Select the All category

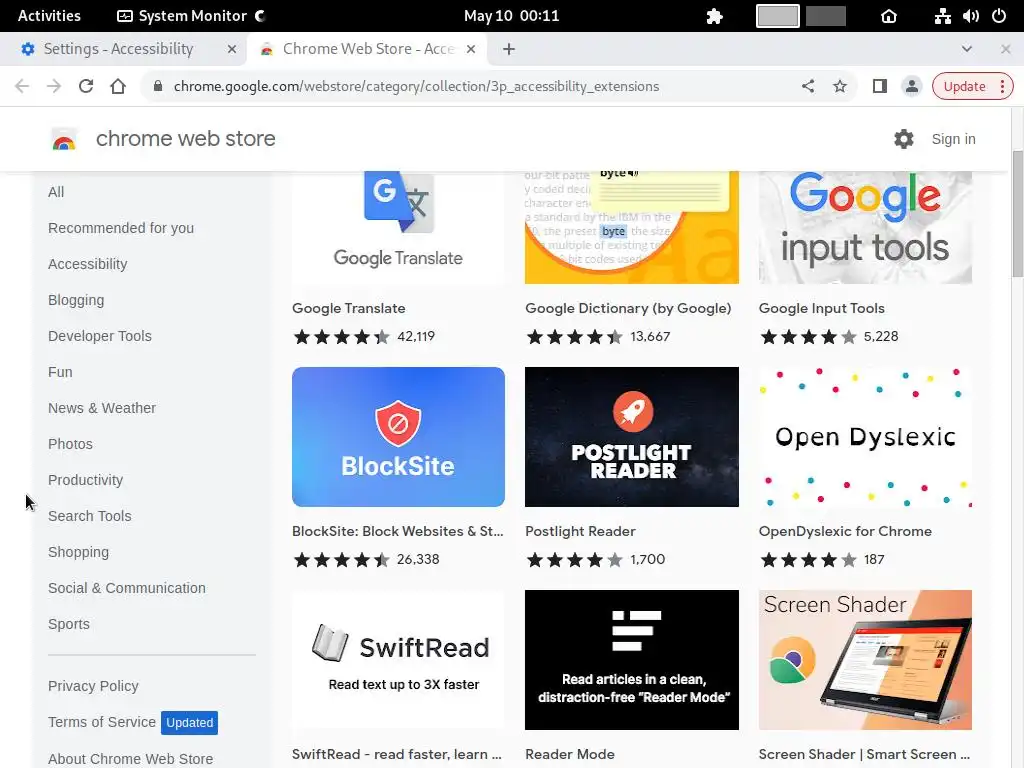pos(56,192)
